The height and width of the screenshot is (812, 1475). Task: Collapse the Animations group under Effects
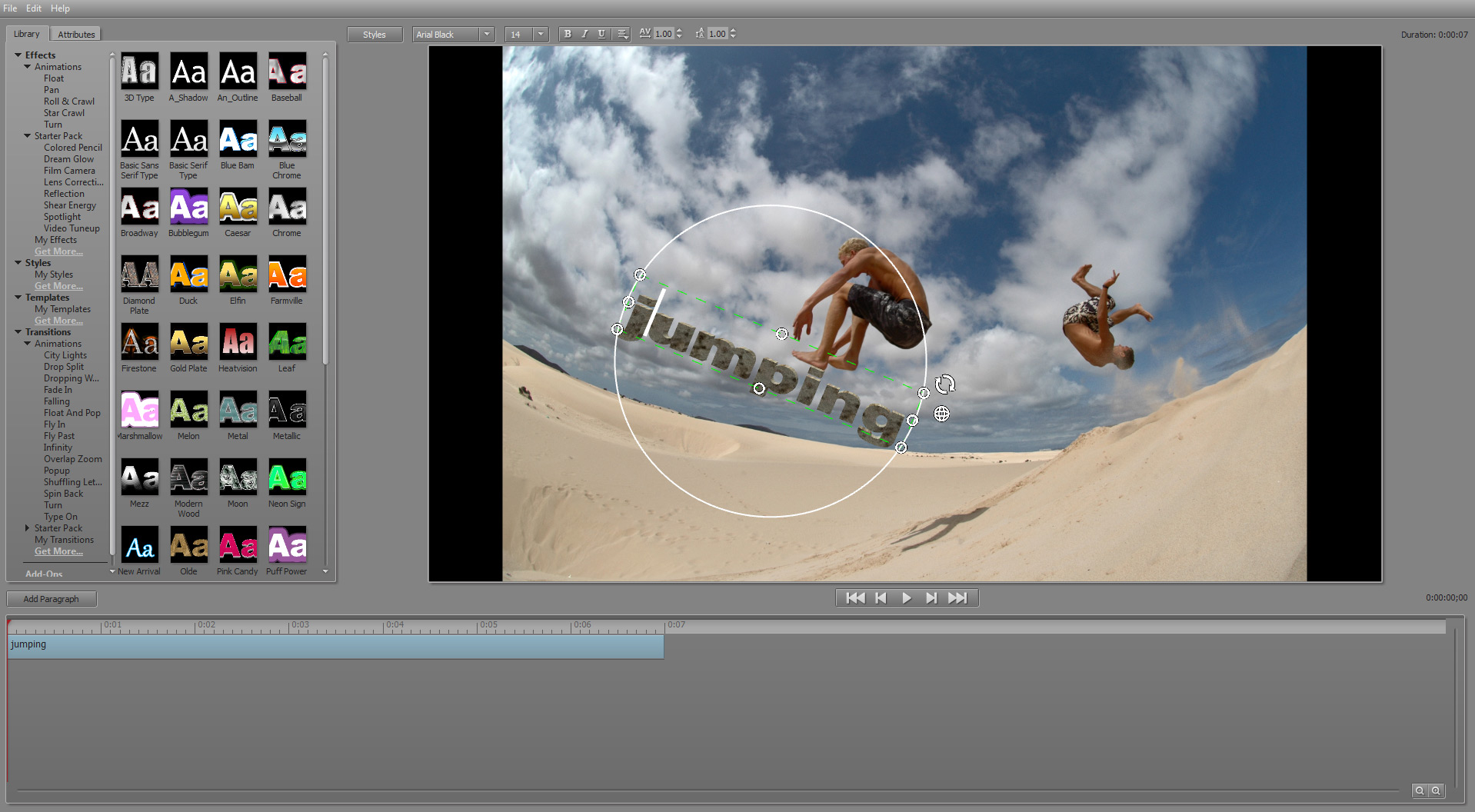click(28, 66)
